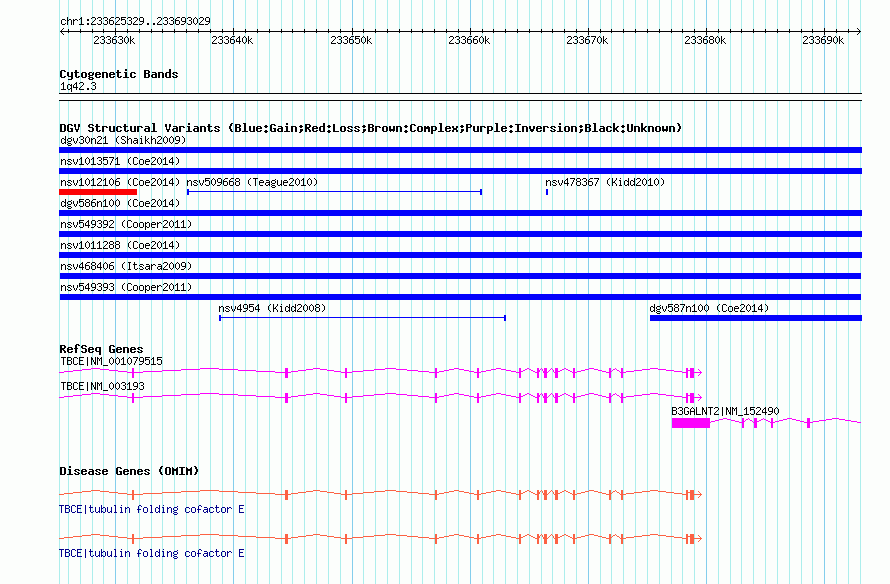Select the Cytogenetic Bands track title
The image size is (890, 584).
[119, 74]
